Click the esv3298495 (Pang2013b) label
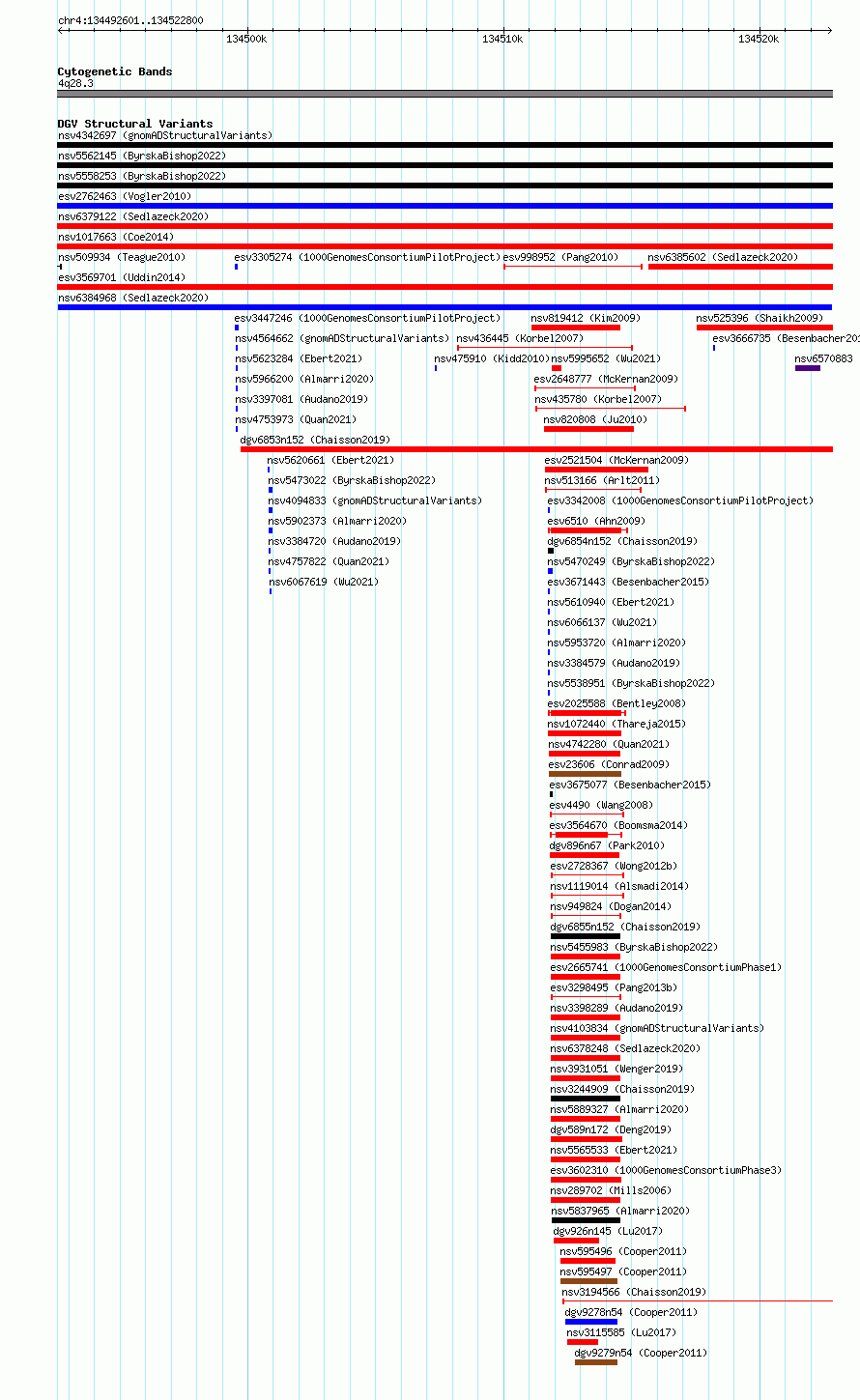The width and height of the screenshot is (860, 1400). tap(614, 988)
